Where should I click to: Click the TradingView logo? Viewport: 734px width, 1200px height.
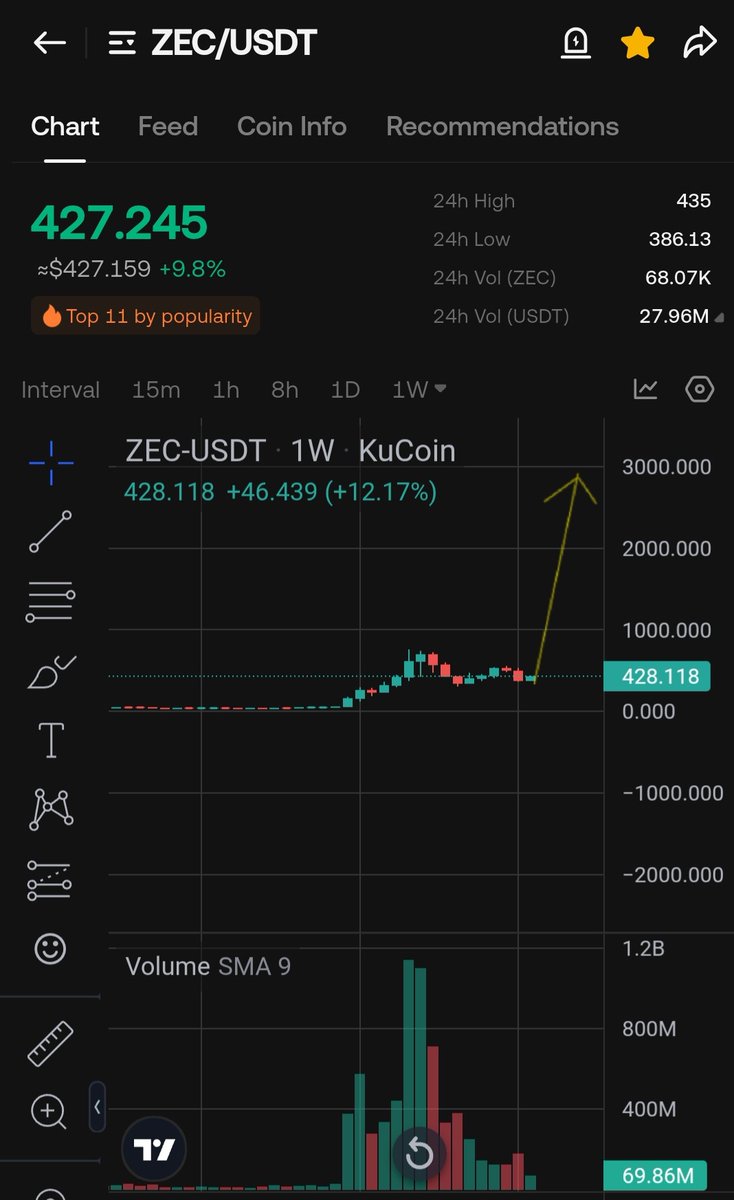(154, 1150)
